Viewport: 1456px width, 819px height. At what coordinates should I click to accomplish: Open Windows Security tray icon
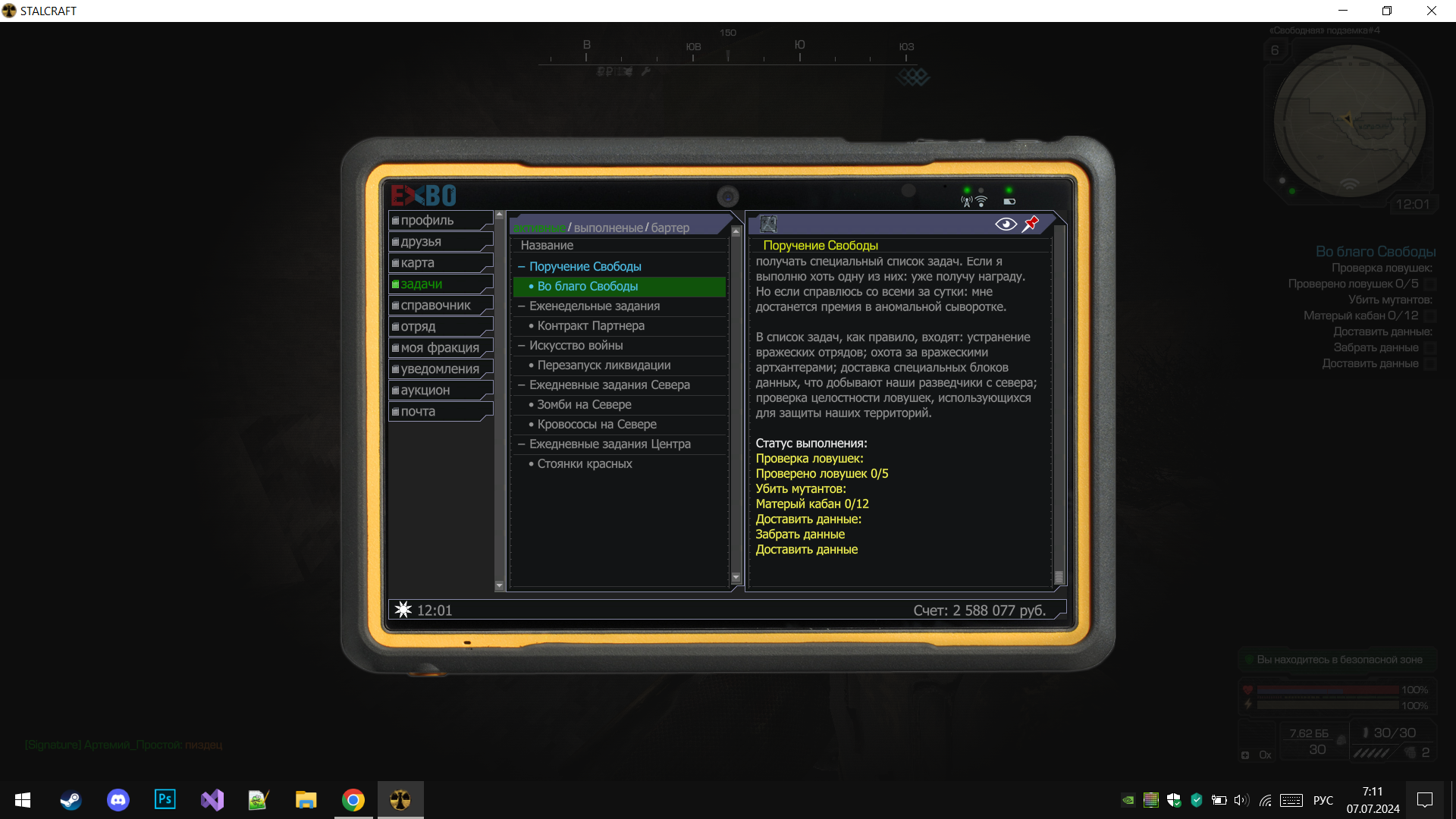[x=1174, y=800]
